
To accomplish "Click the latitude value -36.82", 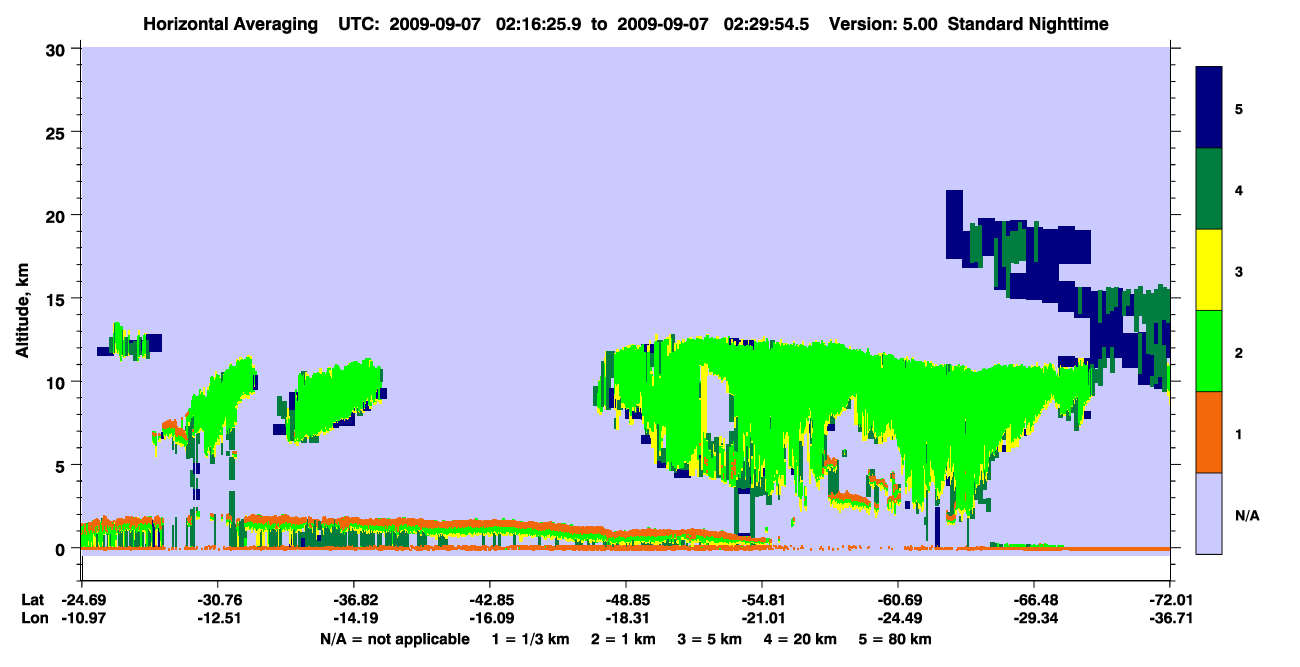I will pyautogui.click(x=354, y=600).
